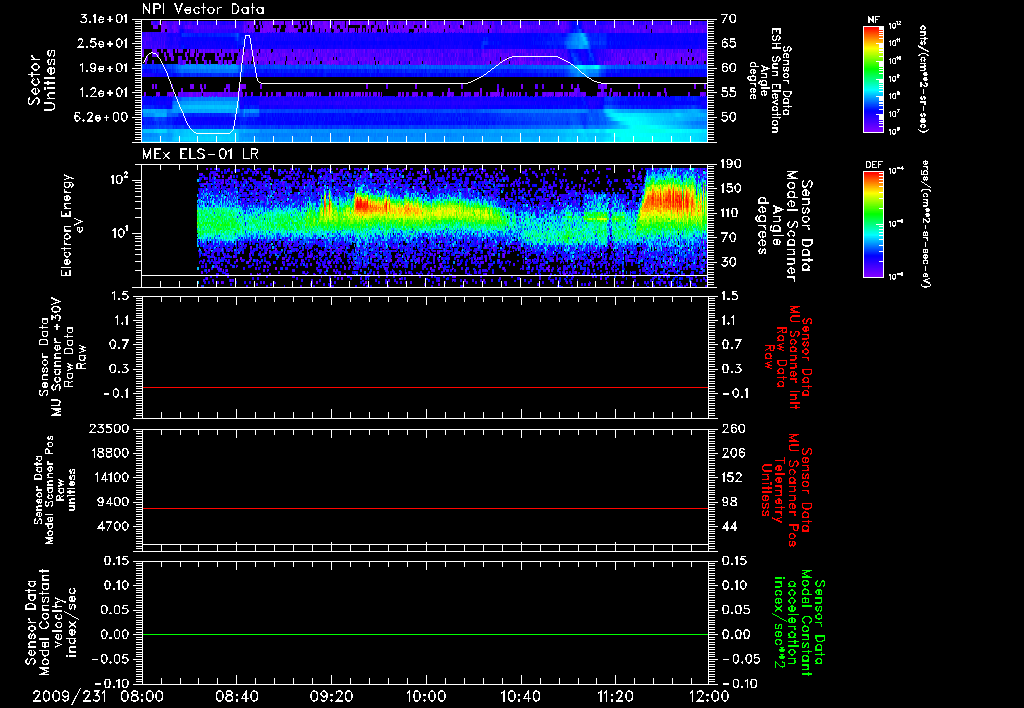The height and width of the screenshot is (708, 1024).
Task: Click the 55 sun elevation tick label
Action: pyautogui.click(x=729, y=93)
